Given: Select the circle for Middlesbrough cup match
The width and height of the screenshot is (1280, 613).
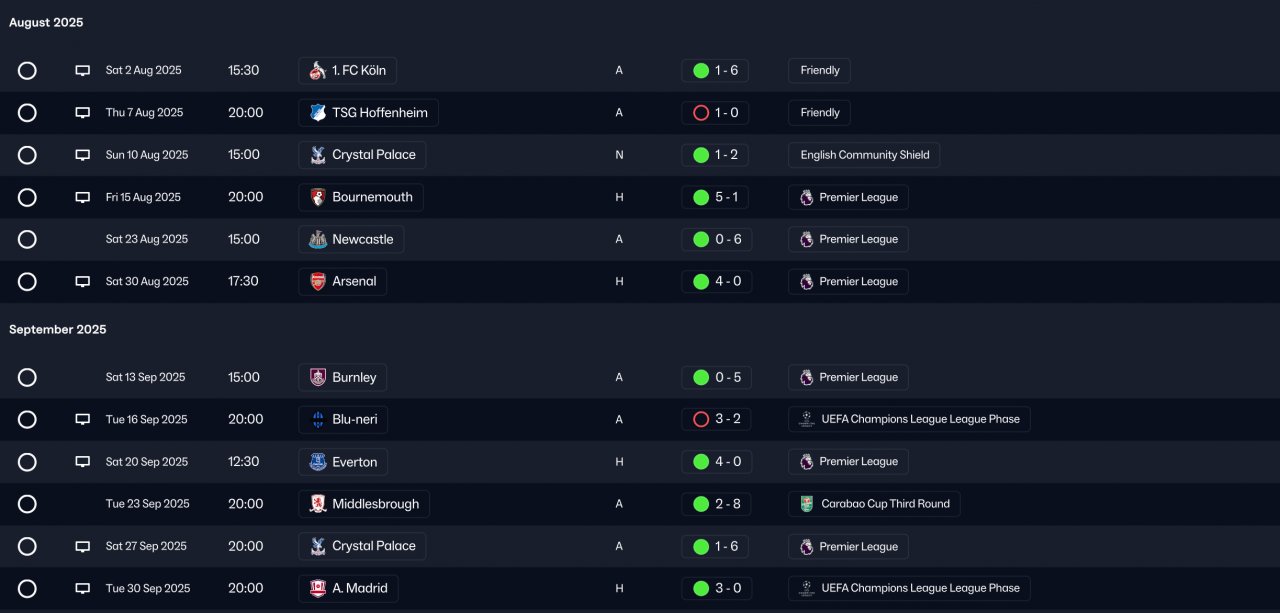Looking at the screenshot, I should [x=27, y=504].
